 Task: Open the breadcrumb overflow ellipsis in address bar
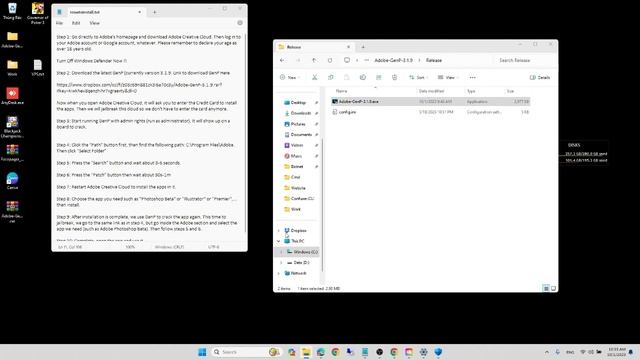[366, 60]
